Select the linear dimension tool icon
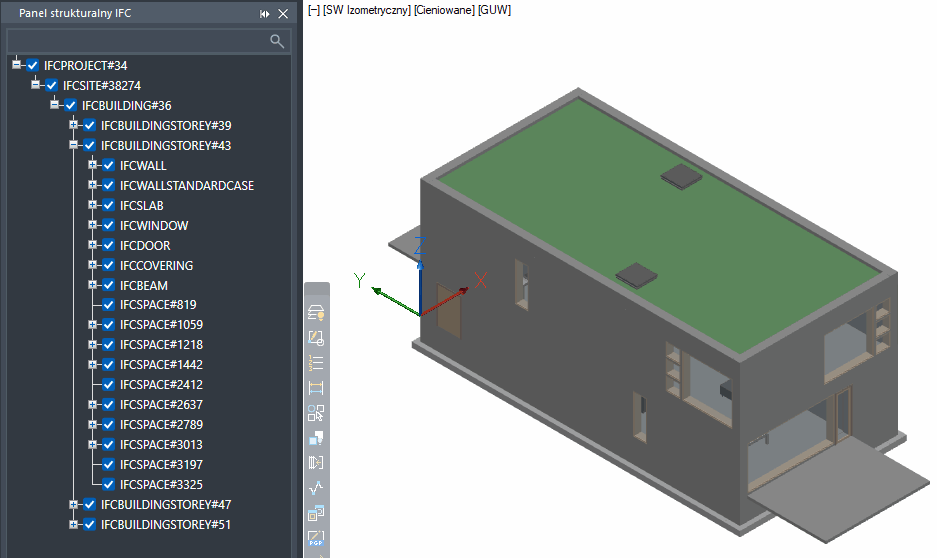Image resolution: width=937 pixels, height=558 pixels. 316,388
